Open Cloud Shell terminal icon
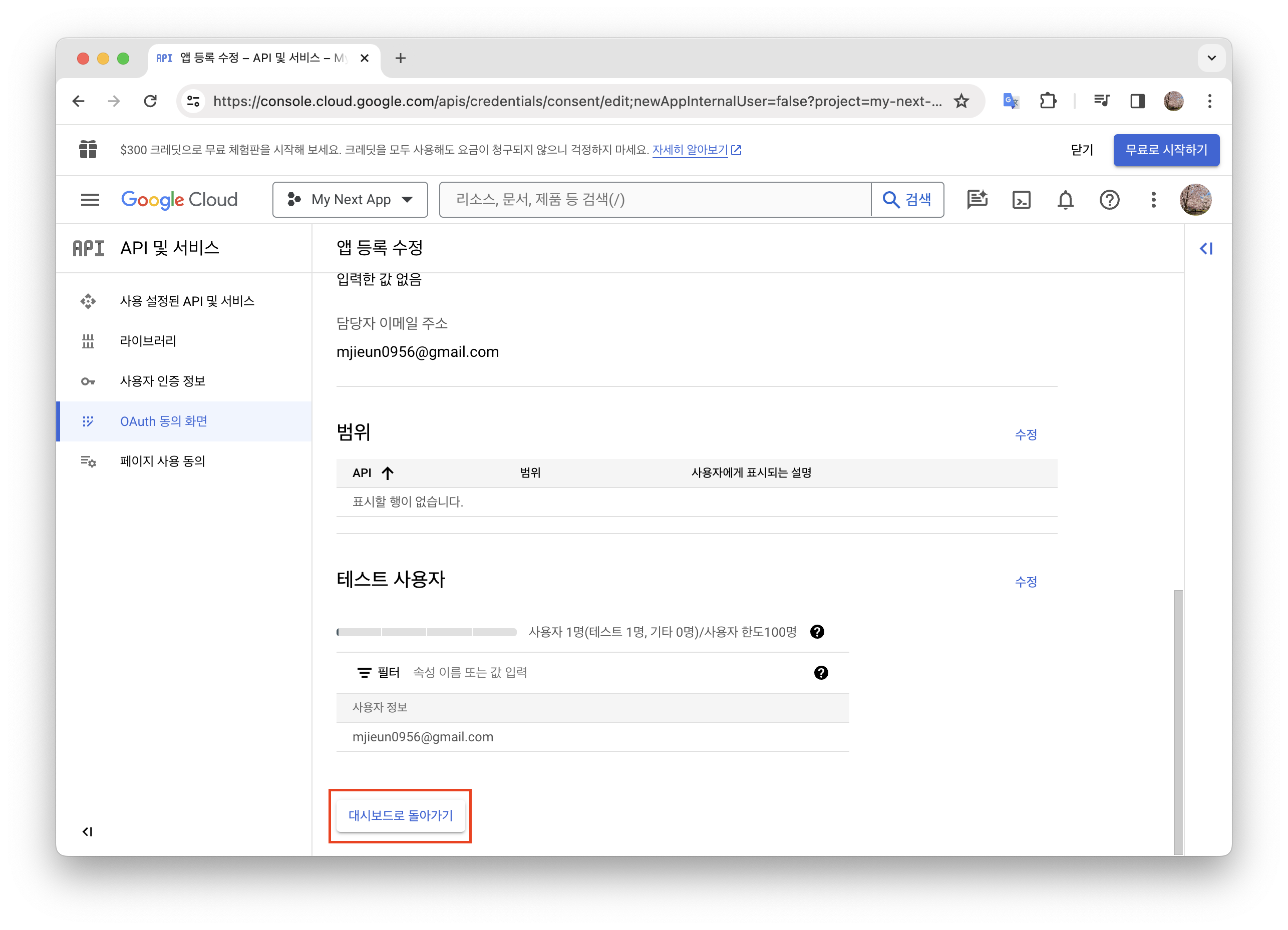1288x930 pixels. [x=1021, y=200]
